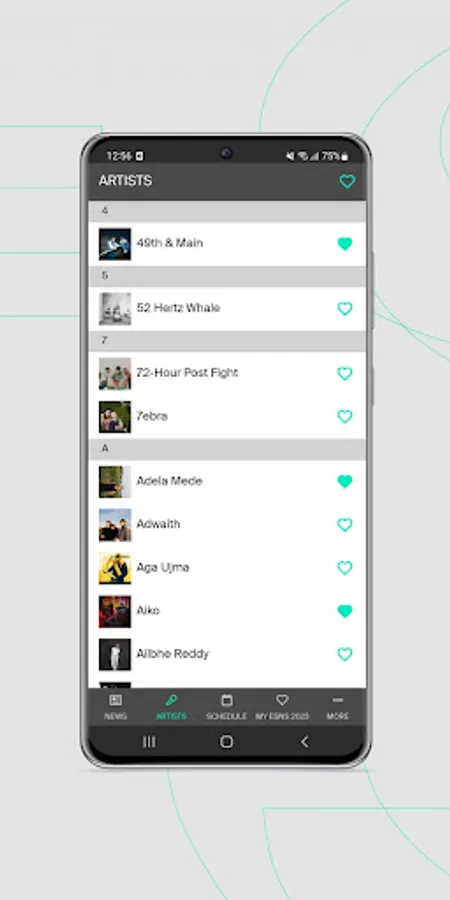
Task: Tap Aga Ujma yellow thumbnail
Action: coord(115,568)
